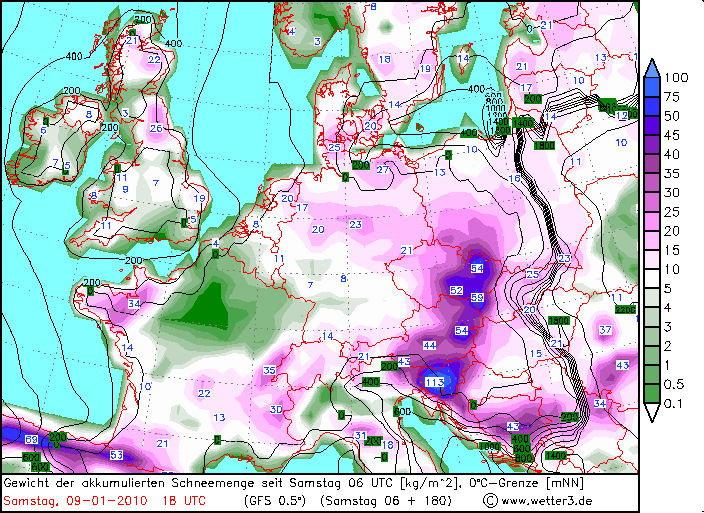Select legend color band between 5 and 10
Image resolution: width=704 pixels, height=513 pixels.
652,279
